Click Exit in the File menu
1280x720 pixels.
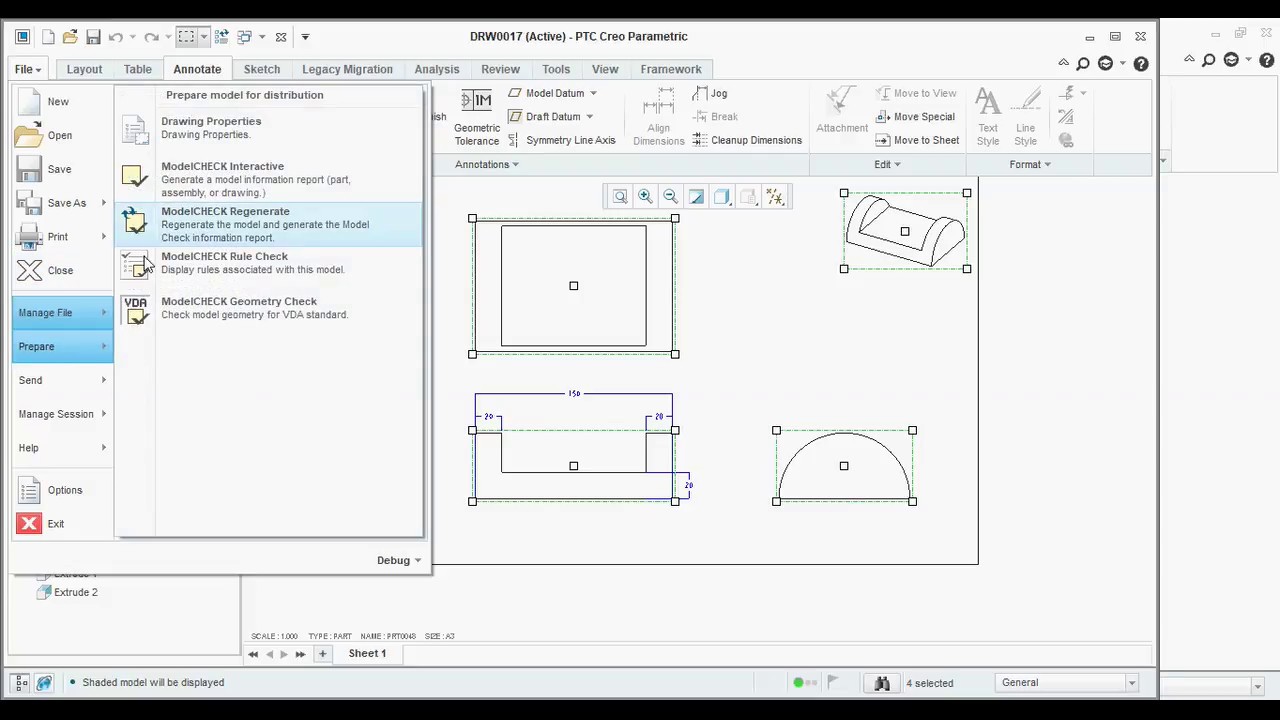[62, 524]
